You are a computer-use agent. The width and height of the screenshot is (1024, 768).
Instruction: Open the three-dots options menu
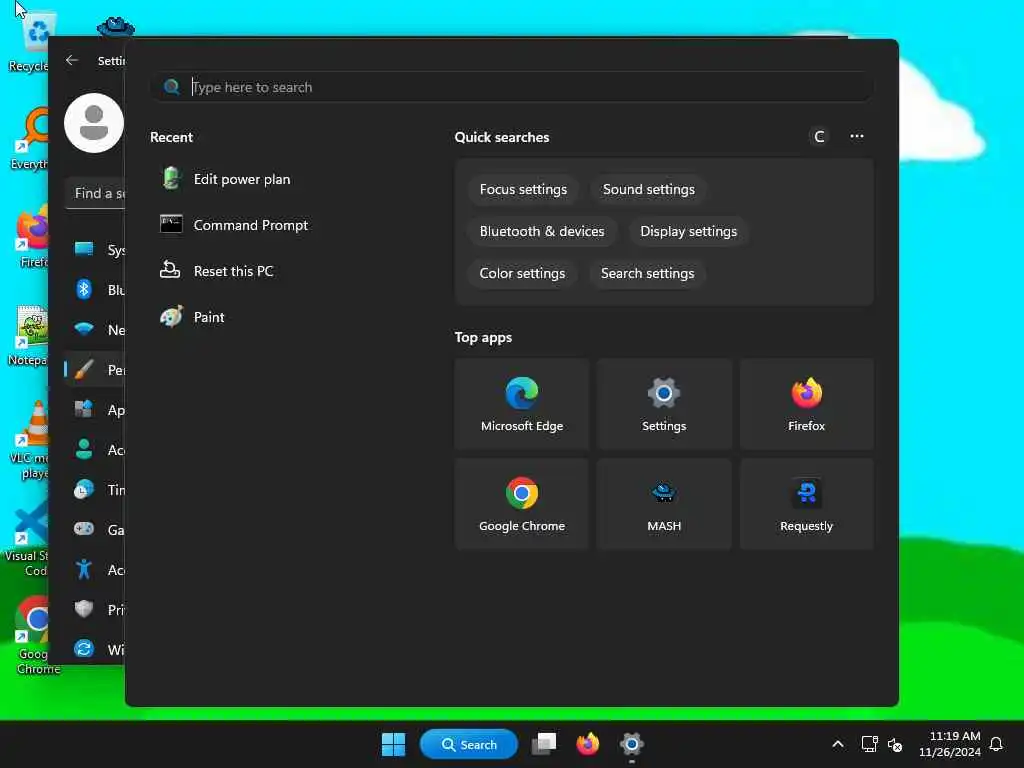click(857, 136)
